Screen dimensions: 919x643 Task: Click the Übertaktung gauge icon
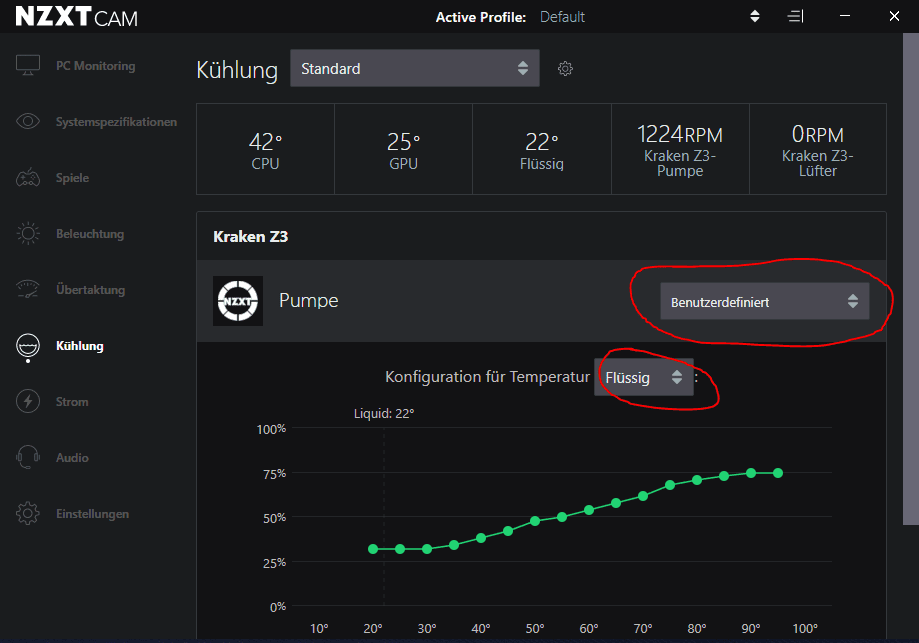(x=28, y=289)
